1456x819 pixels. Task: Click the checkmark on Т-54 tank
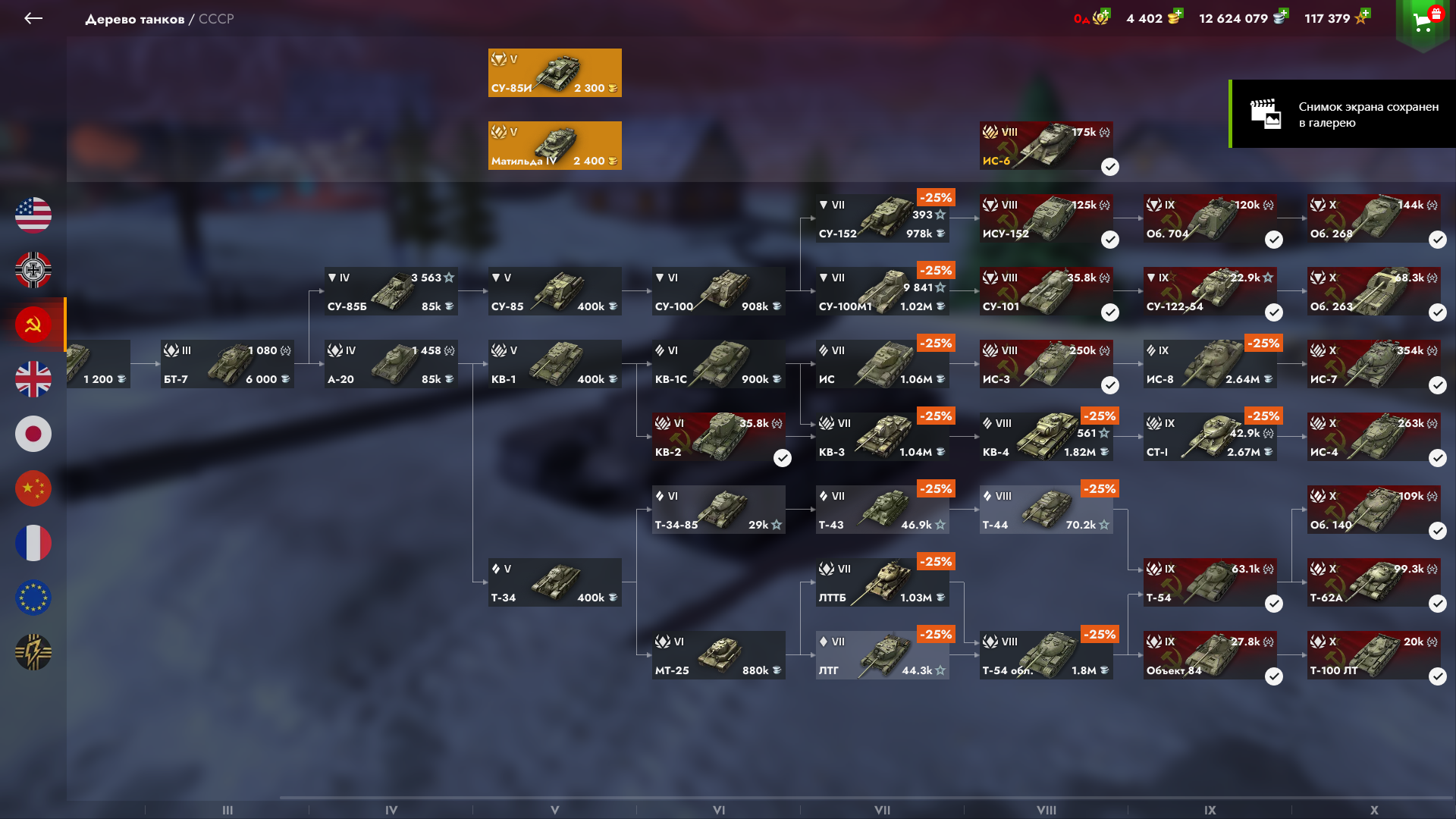pyautogui.click(x=1274, y=604)
